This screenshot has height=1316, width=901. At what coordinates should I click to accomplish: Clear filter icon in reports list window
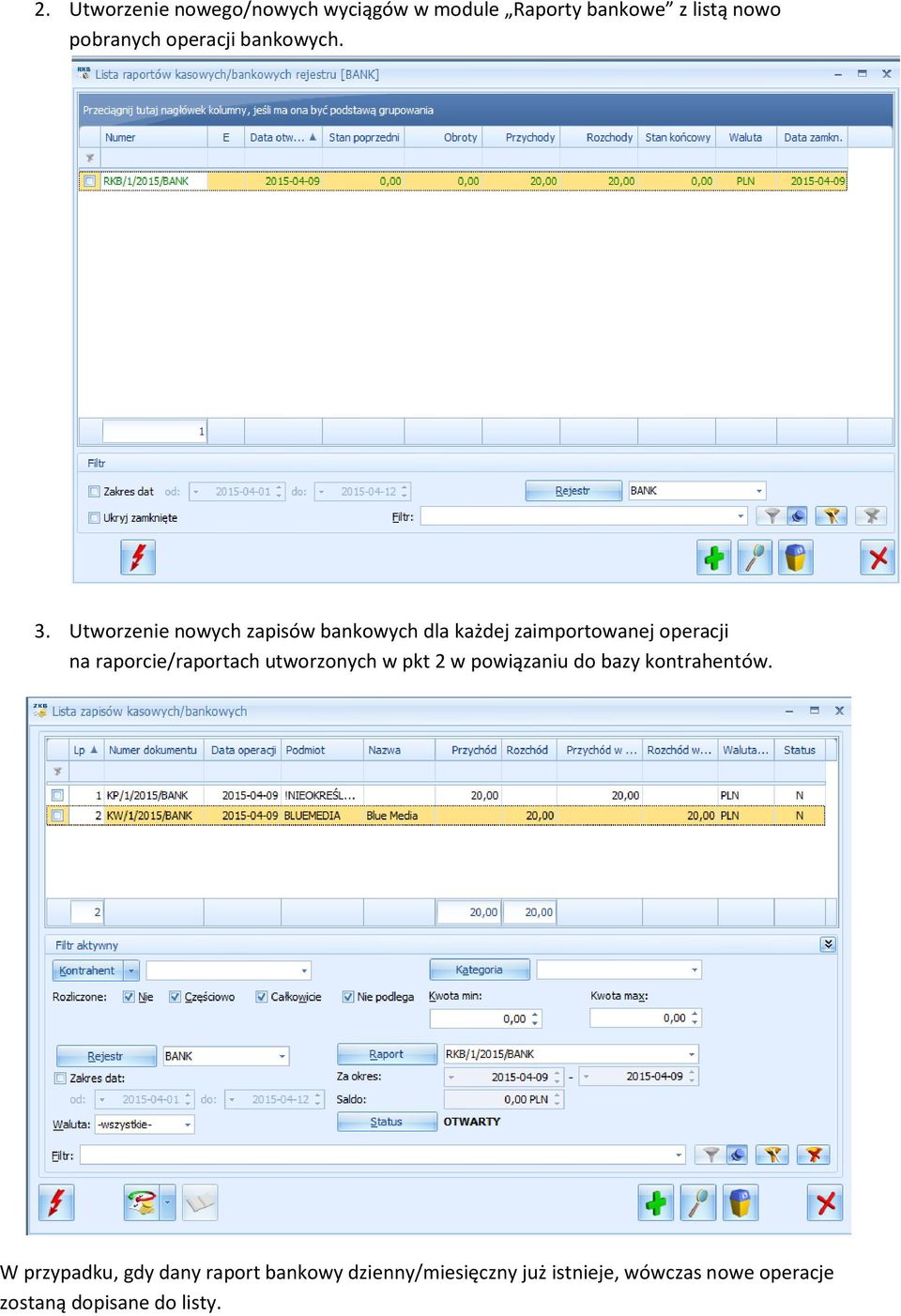point(872,515)
